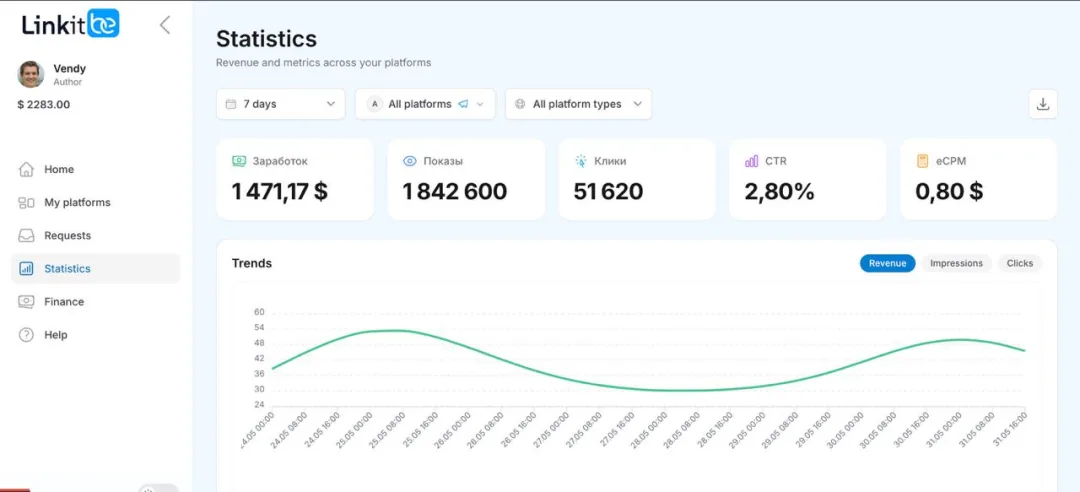The height and width of the screenshot is (492, 1080).
Task: Select Statistics in sidebar
Action: 95,269
